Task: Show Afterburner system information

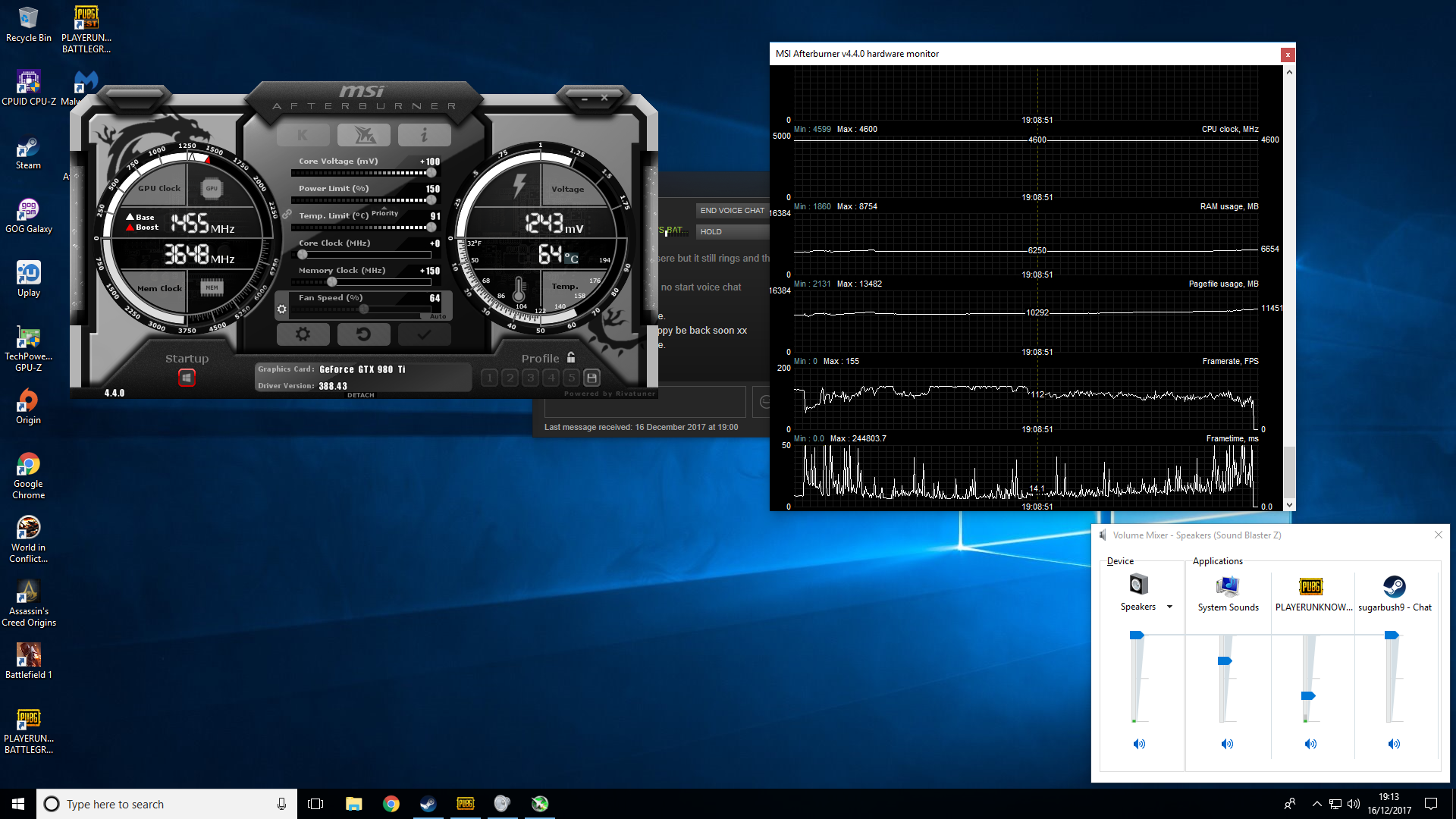Action: [x=425, y=135]
